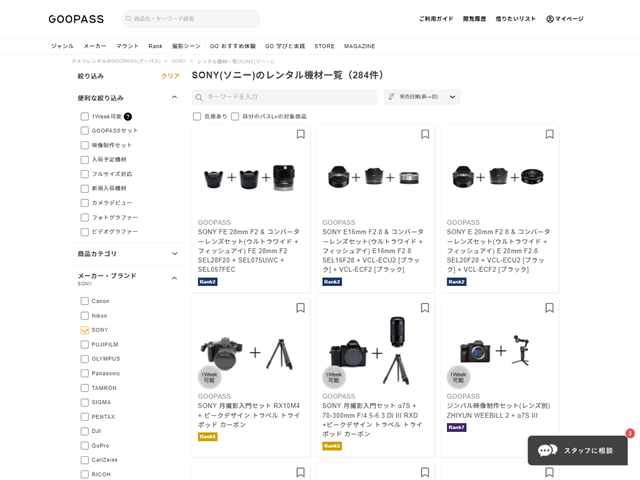Viewport: 640px width, 480px height.
Task: Open the メーカー menu
Action: (x=95, y=46)
